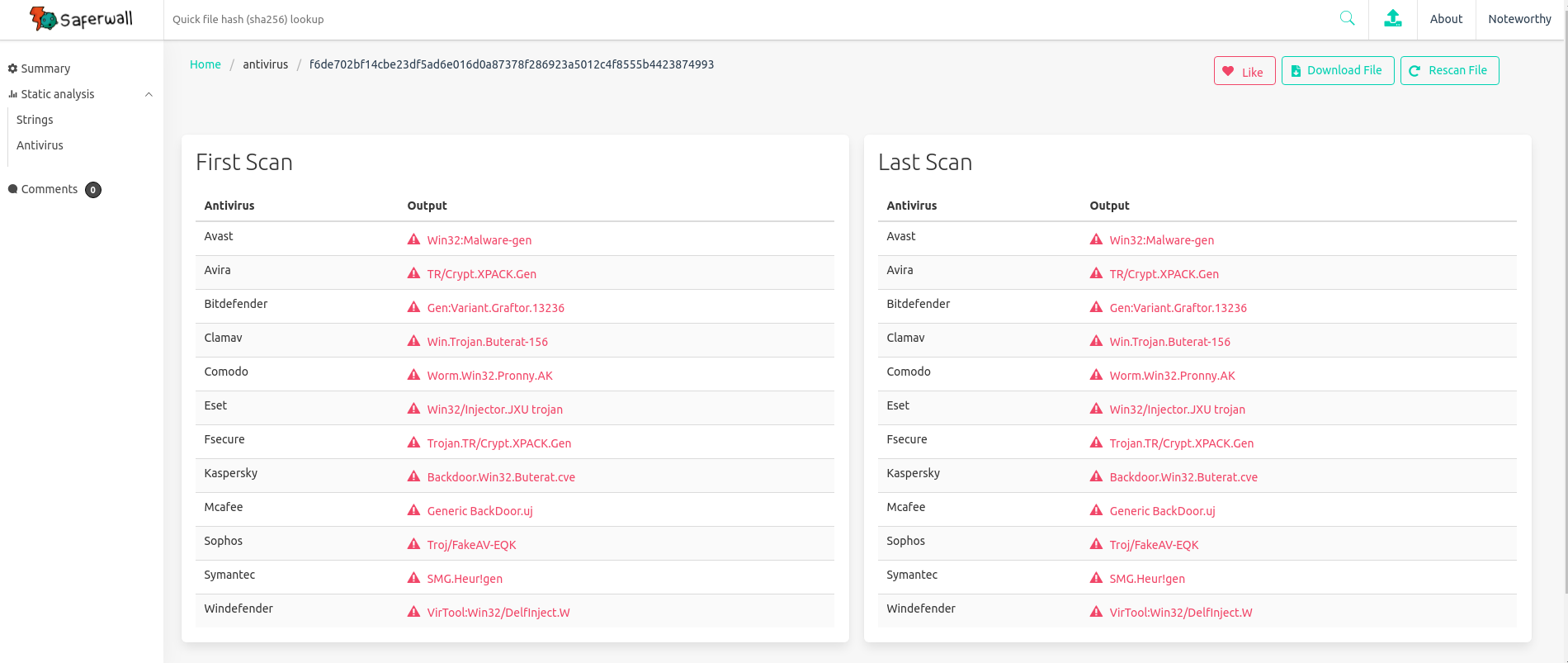
Task: Click Last Scan Troj/FakeAV-EQK result
Action: pos(1154,545)
